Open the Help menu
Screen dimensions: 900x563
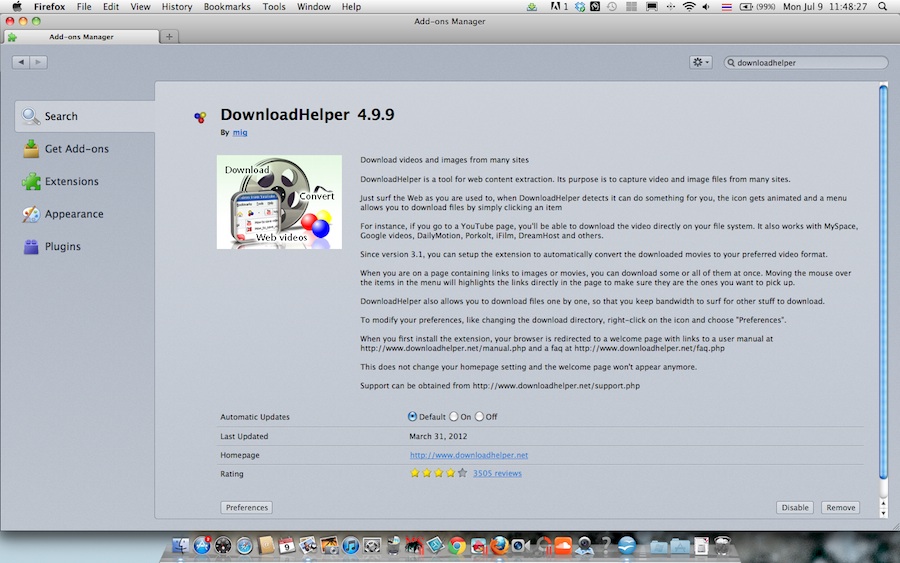pyautogui.click(x=351, y=7)
